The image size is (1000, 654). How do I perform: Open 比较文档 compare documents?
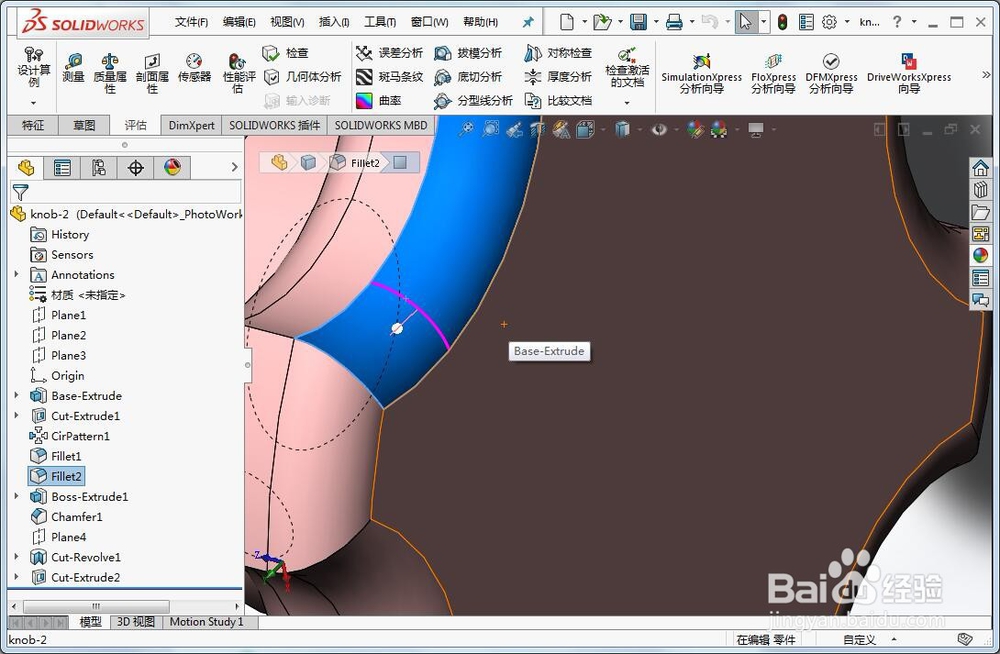[558, 100]
